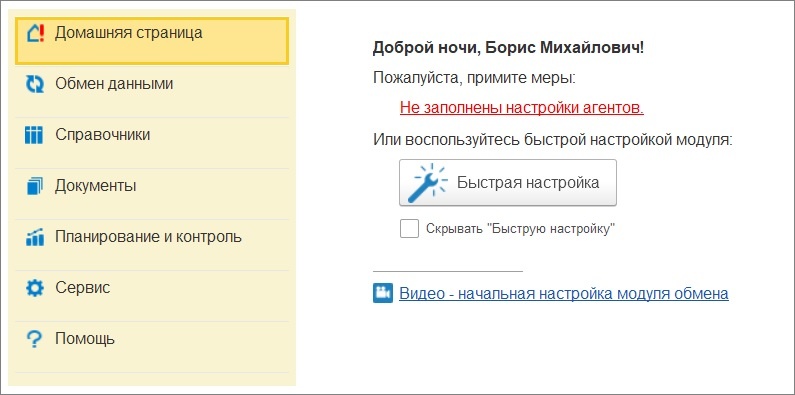
Task: Click the video camera icon near the link
Action: point(383,293)
